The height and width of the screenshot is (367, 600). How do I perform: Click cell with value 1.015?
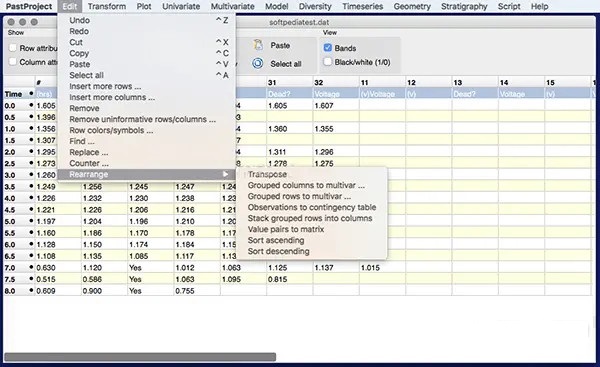coord(382,268)
